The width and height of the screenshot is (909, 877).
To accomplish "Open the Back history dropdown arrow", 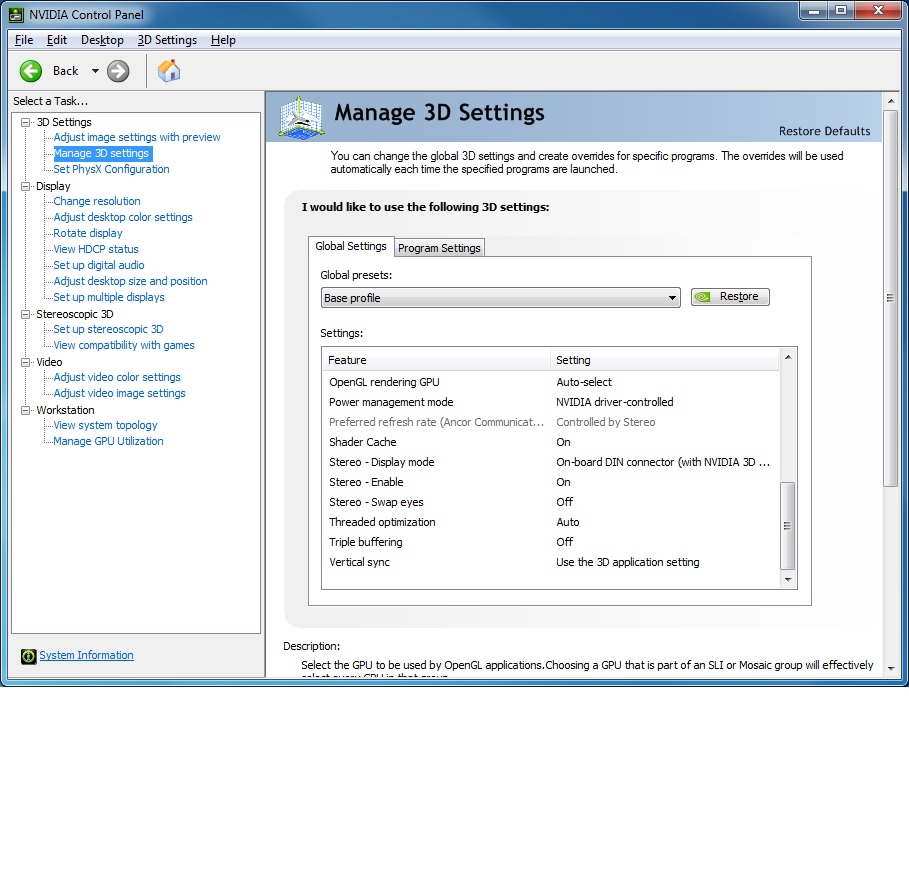I will tap(95, 71).
